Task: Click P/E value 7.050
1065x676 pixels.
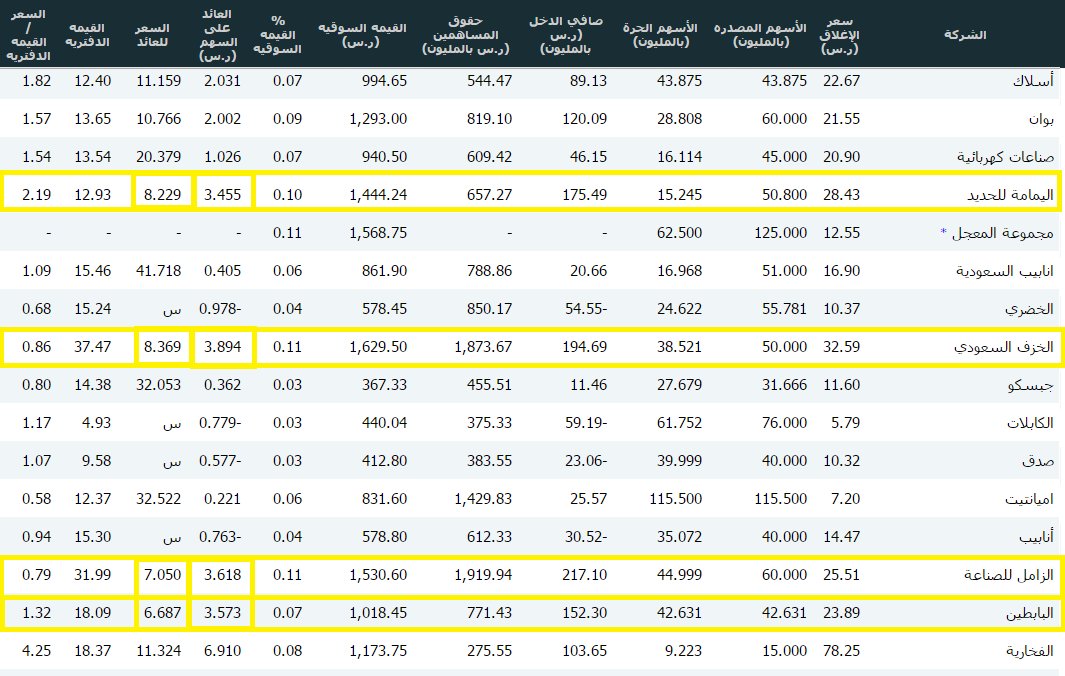Action: point(162,575)
